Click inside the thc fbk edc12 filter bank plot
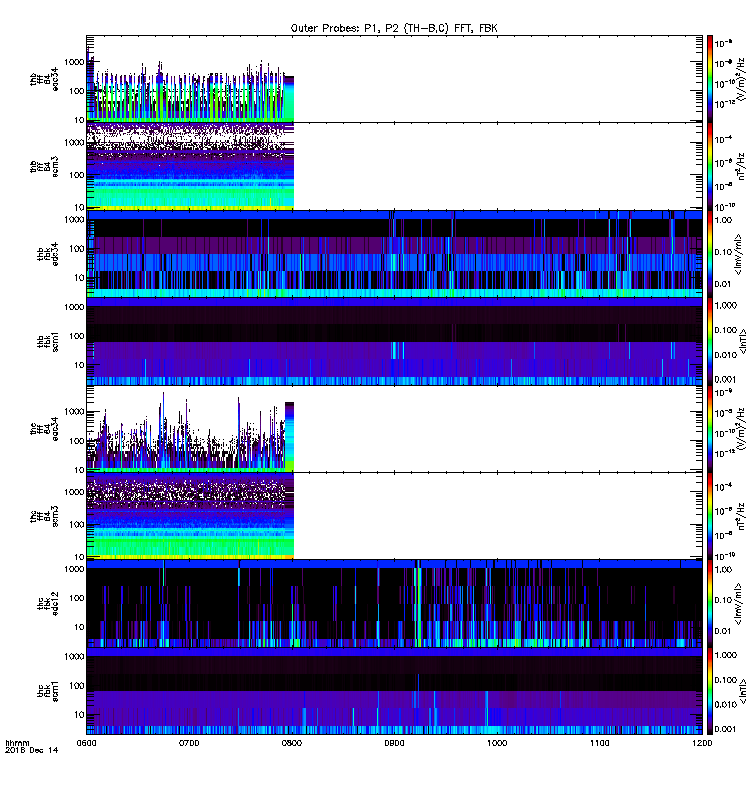 point(394,604)
